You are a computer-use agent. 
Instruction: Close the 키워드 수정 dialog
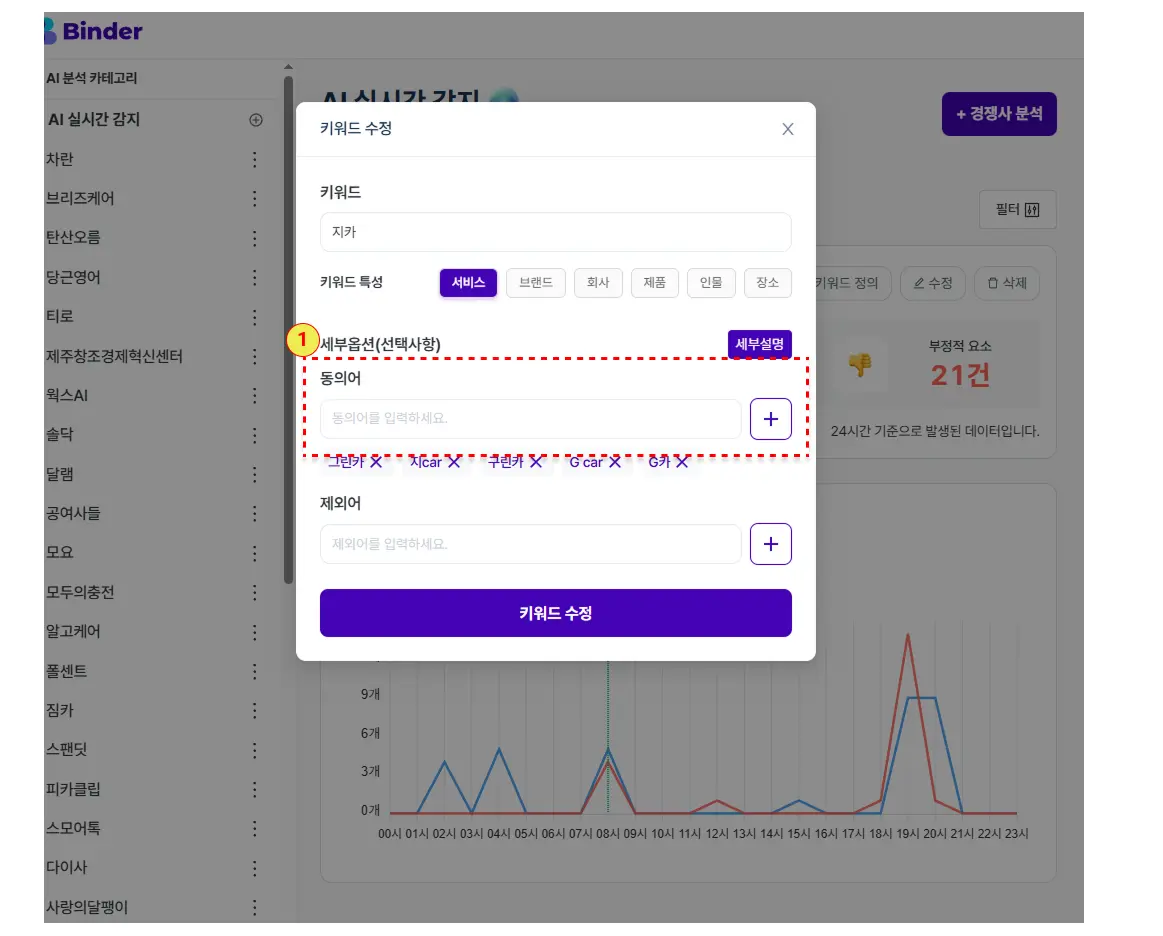click(787, 129)
